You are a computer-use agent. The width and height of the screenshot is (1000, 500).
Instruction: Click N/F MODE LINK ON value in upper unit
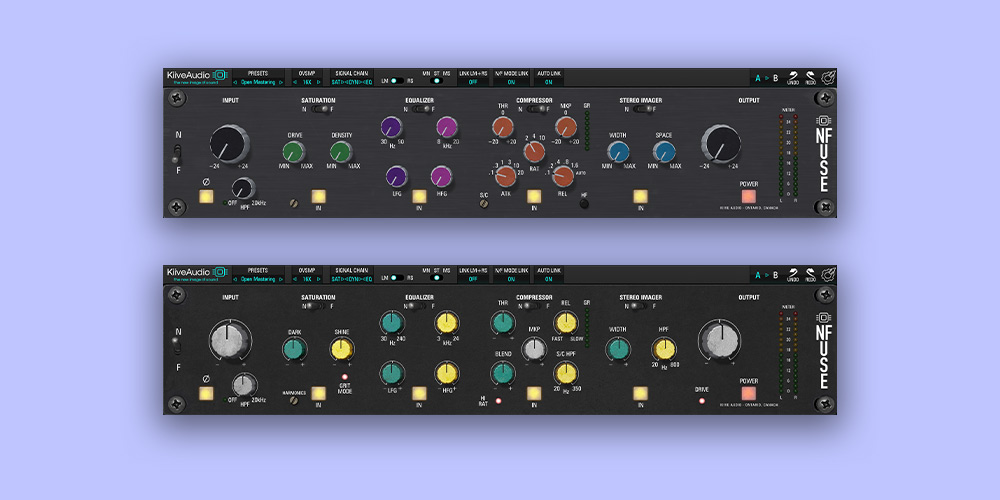point(511,82)
